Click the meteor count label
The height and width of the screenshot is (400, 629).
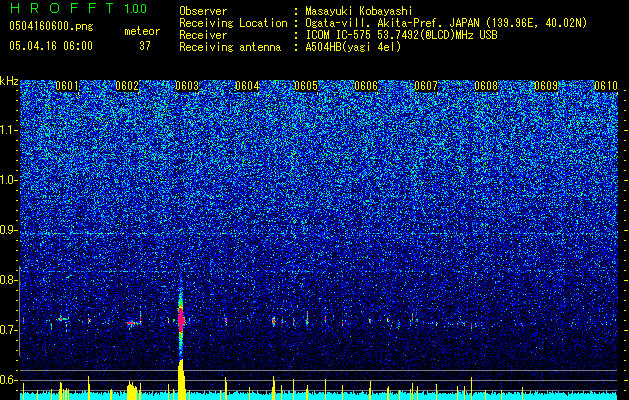[142, 31]
